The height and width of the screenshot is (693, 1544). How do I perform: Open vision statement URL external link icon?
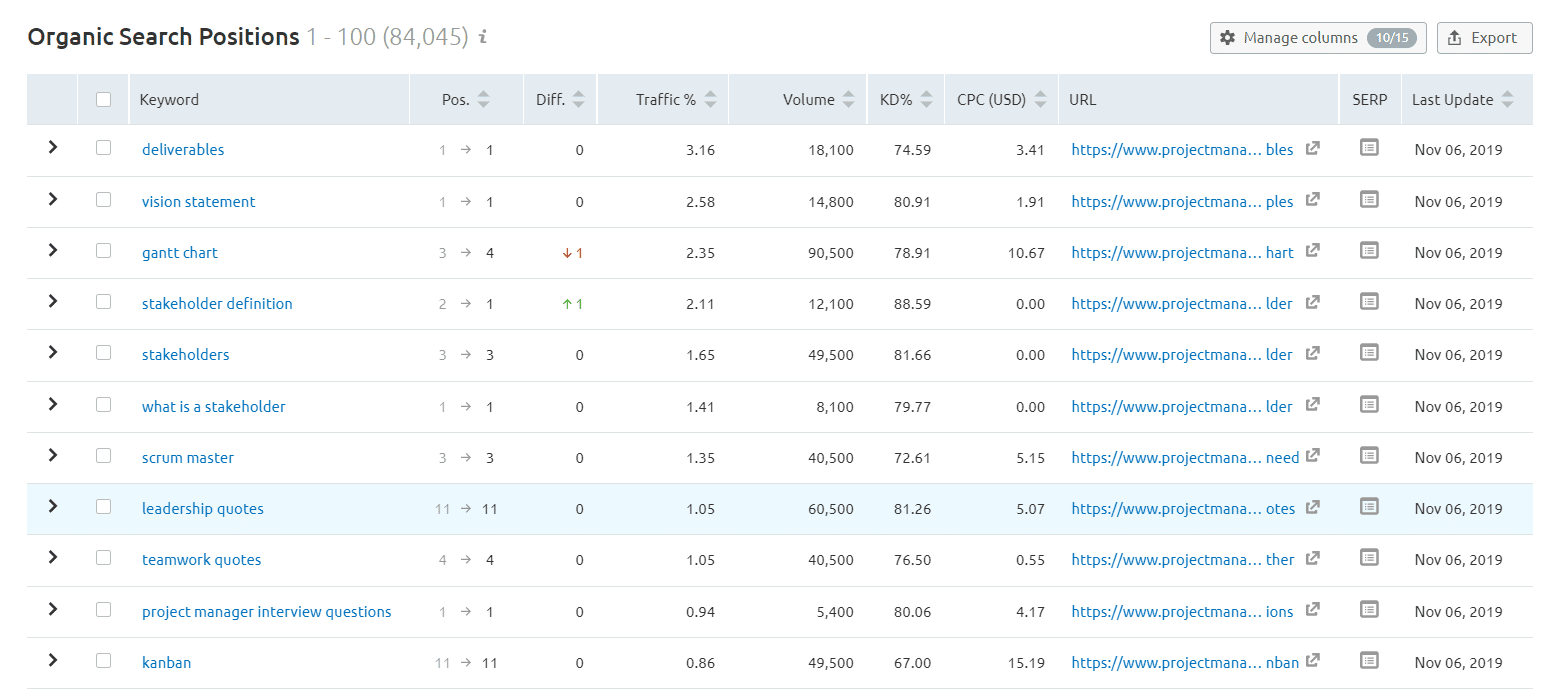(1313, 200)
